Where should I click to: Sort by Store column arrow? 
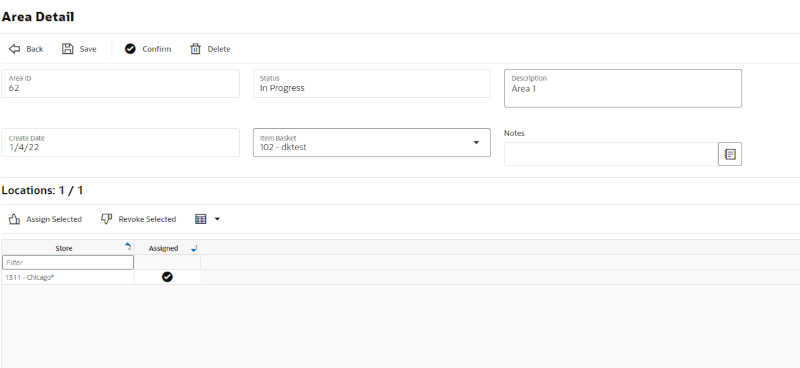click(128, 247)
